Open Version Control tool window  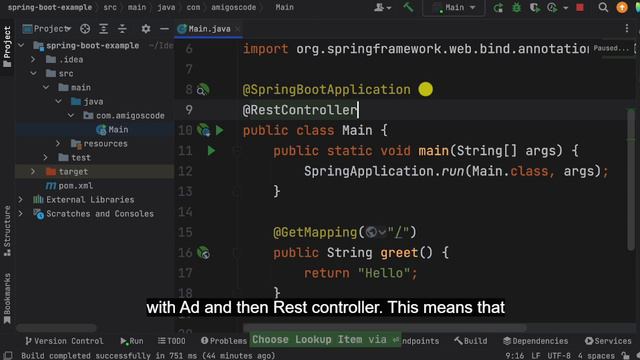64,341
